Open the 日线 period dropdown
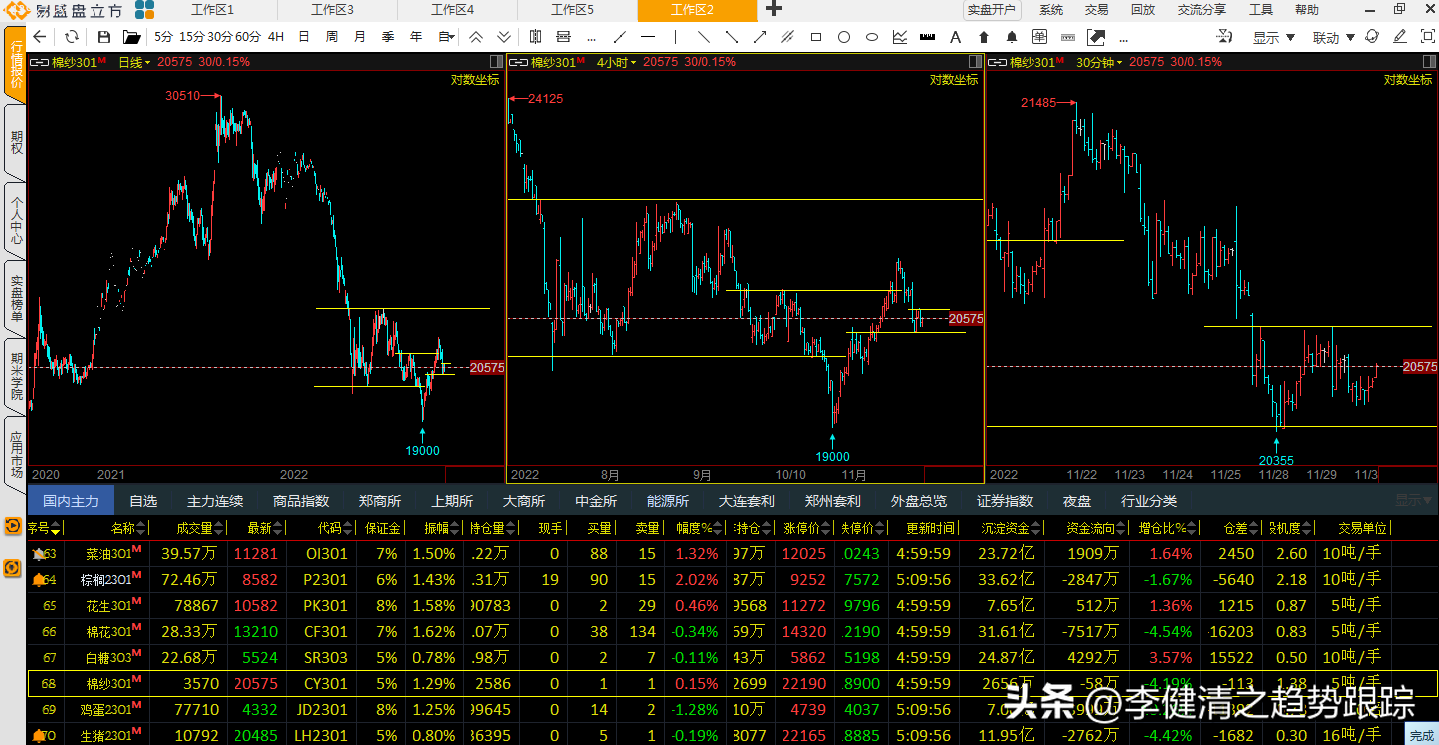The image size is (1439, 745). click(x=134, y=62)
